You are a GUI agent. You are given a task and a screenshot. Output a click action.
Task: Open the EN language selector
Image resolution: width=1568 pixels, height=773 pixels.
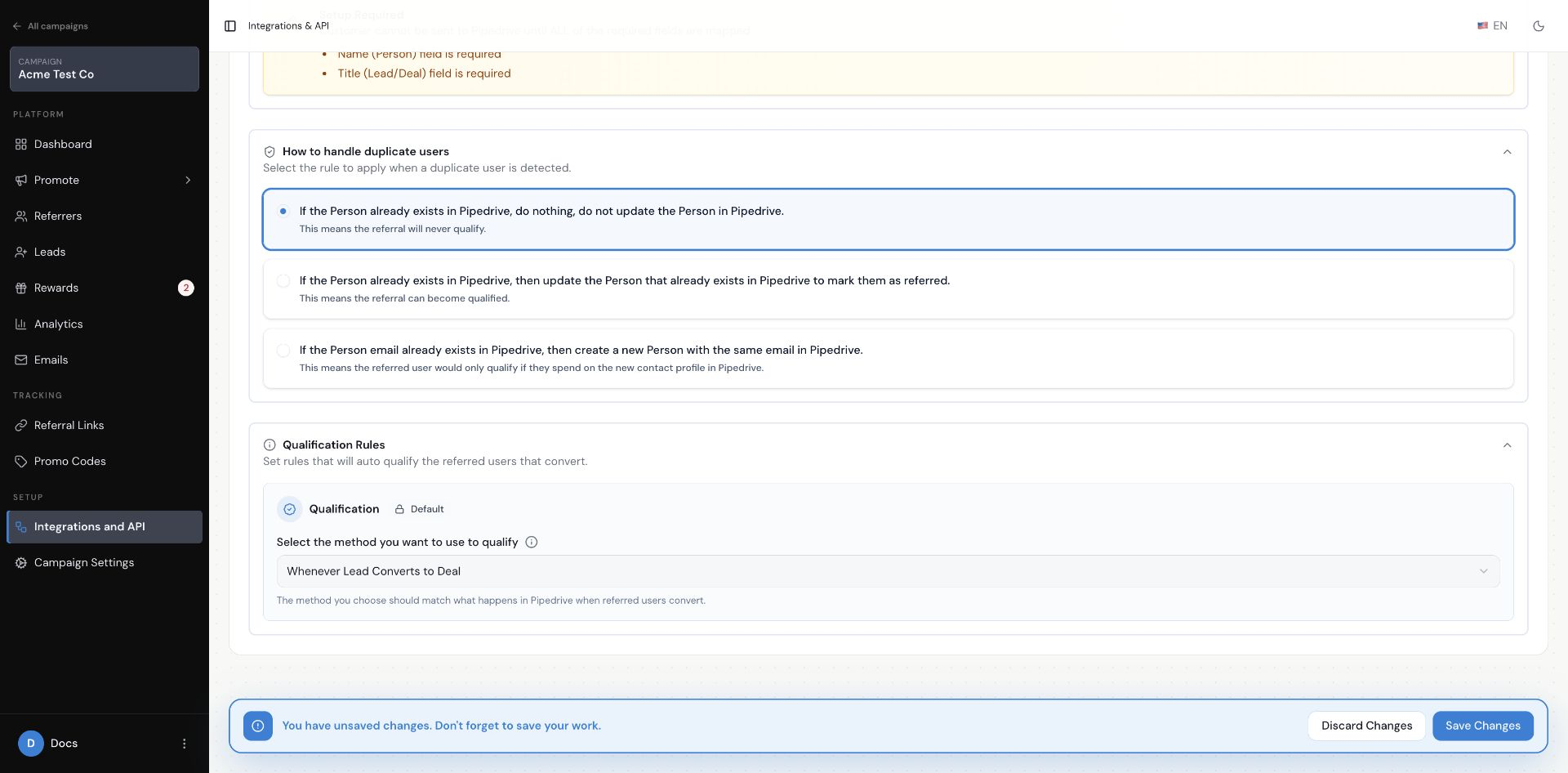click(1492, 26)
